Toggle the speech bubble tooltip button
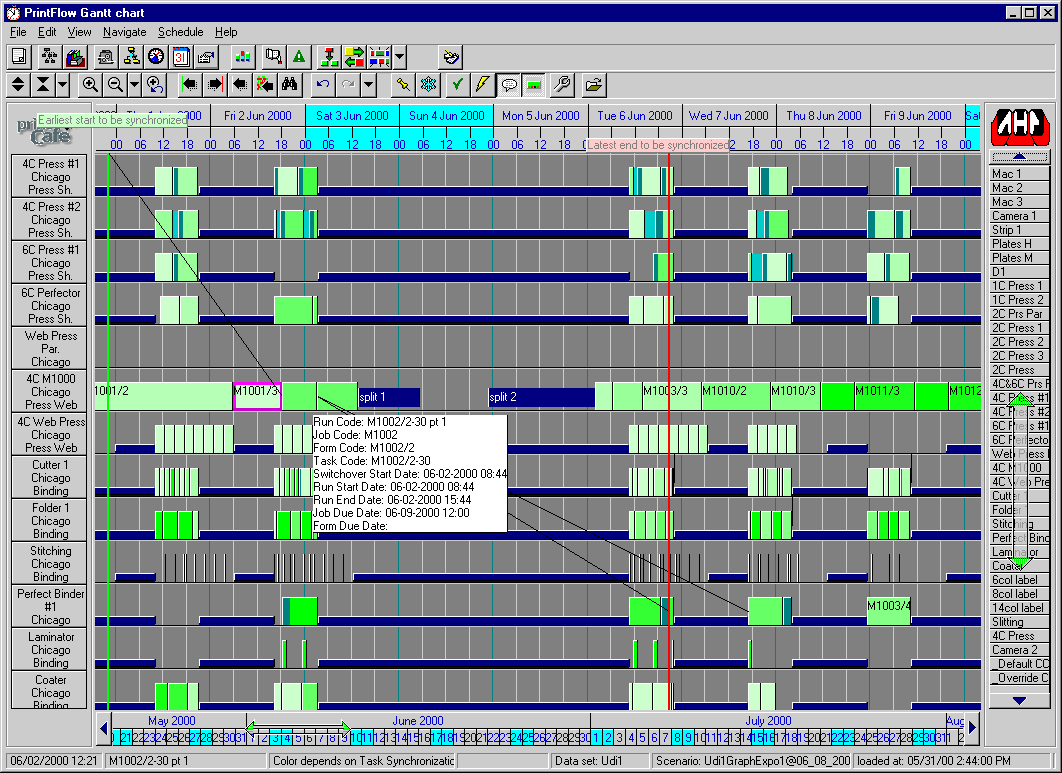Screen dimensions: 1062x773 (x=509, y=85)
